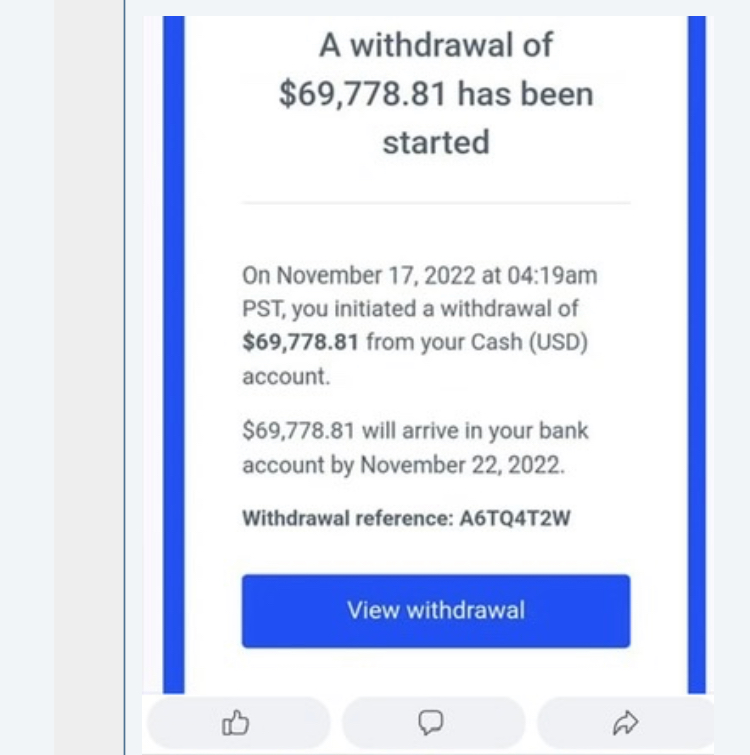Click the right blue border of the image

point(697,354)
